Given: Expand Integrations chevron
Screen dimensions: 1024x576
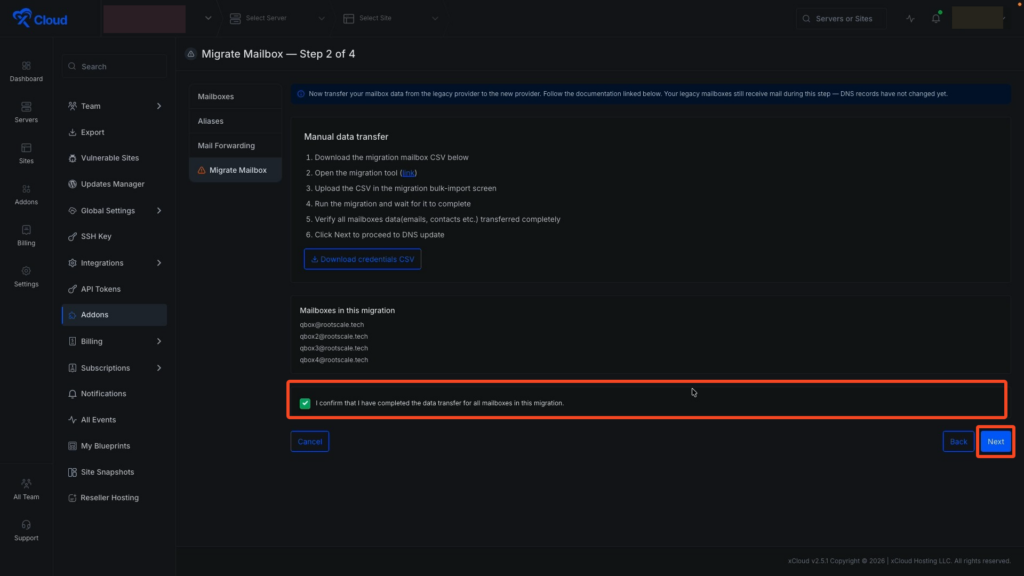Looking at the screenshot, I should coord(159,263).
